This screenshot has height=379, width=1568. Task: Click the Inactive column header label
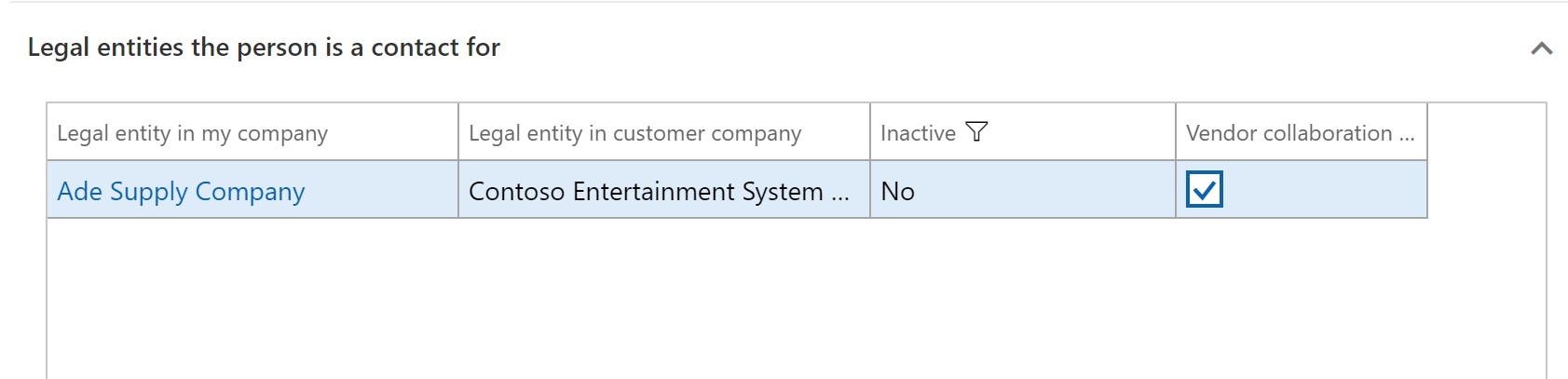click(918, 133)
